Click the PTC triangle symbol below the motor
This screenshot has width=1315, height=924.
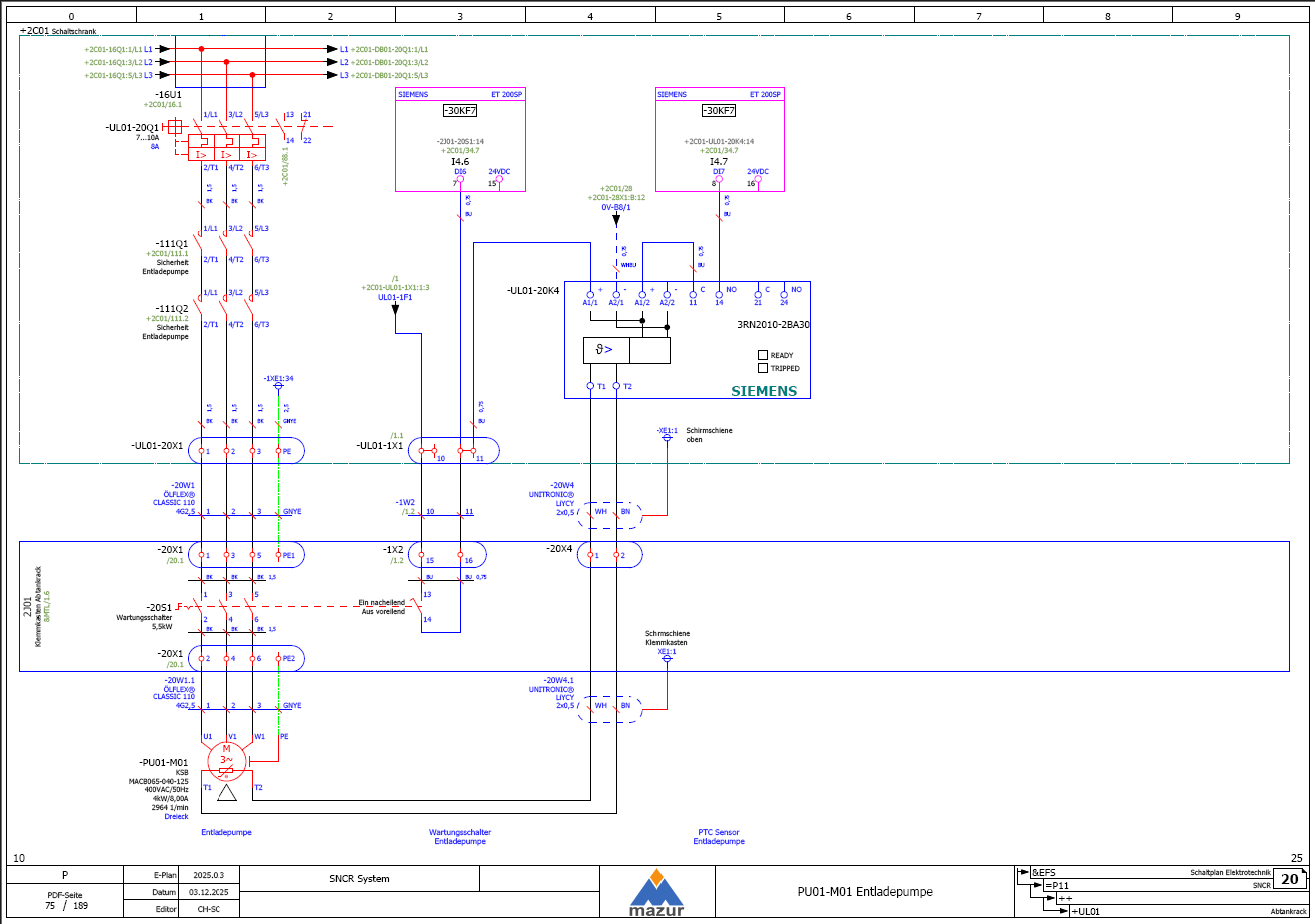[x=226, y=793]
